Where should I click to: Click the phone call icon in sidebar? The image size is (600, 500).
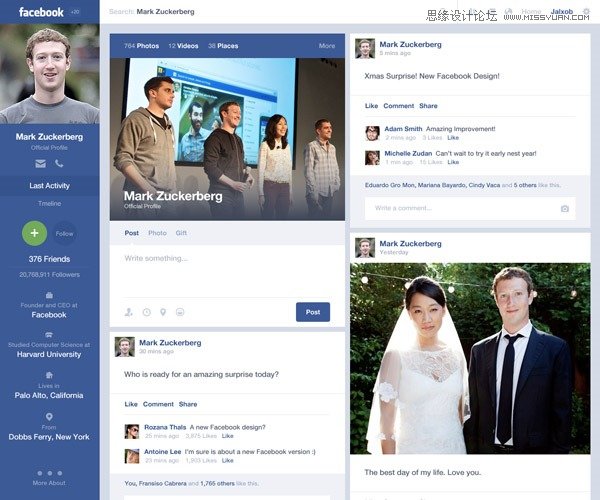pos(59,164)
